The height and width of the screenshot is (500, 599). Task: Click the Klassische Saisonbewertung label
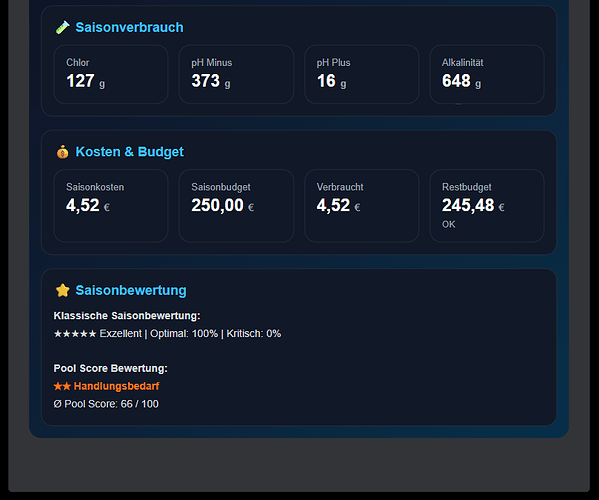point(127,316)
